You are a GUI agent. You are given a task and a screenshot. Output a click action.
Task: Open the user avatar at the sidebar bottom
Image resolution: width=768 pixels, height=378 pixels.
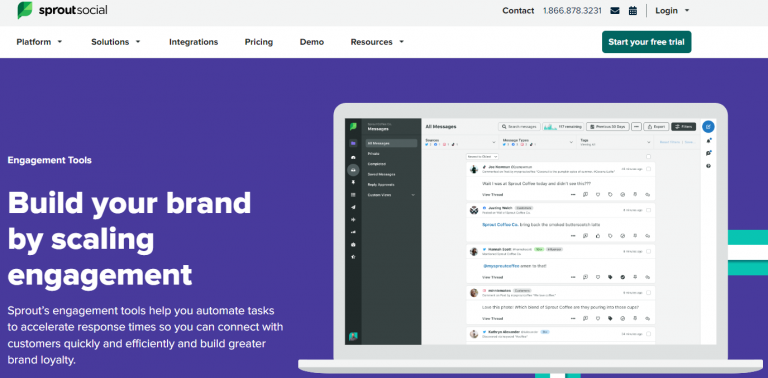click(353, 336)
